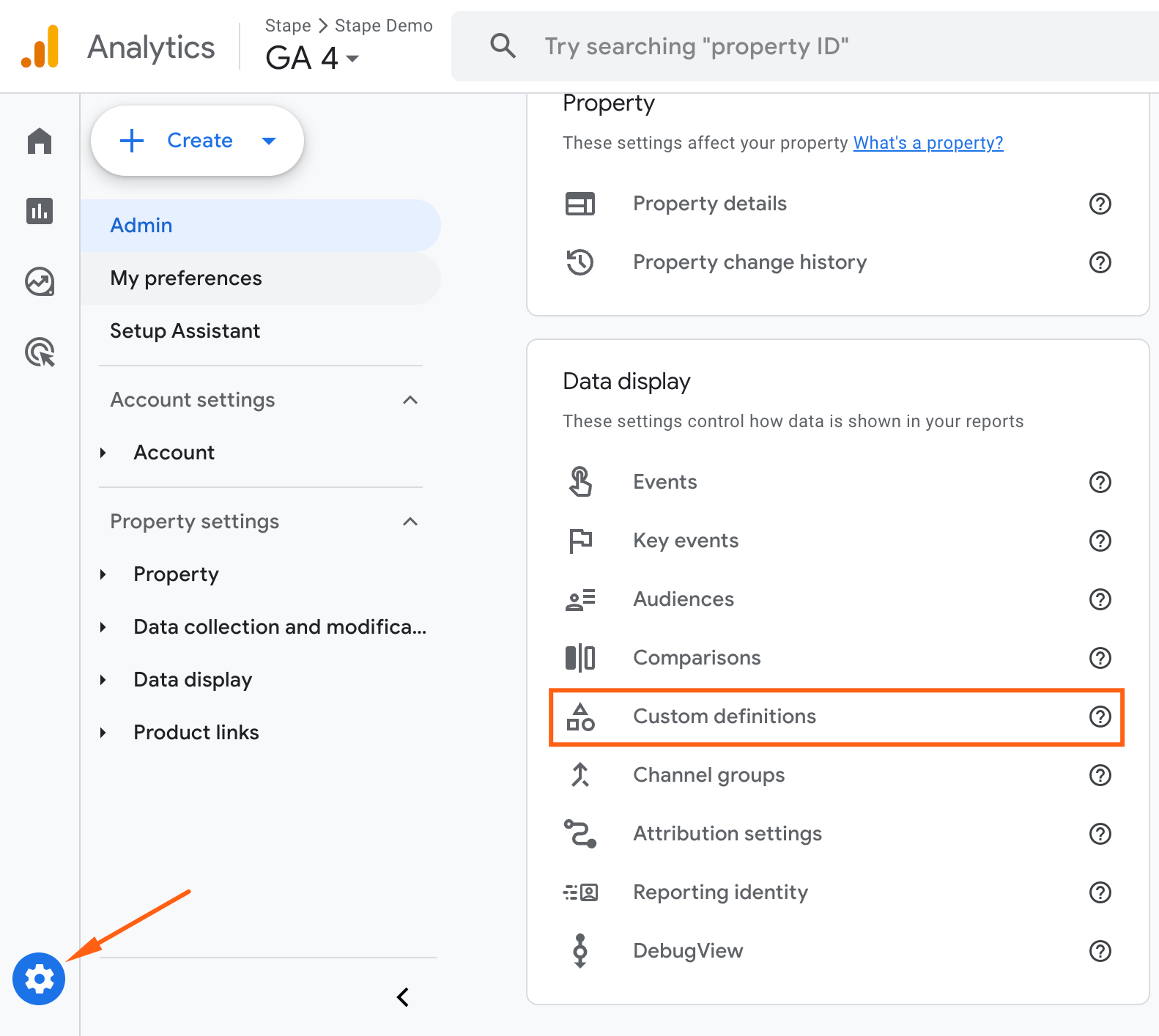The height and width of the screenshot is (1036, 1159).
Task: Click the Stape Demo breadcrumb
Action: click(384, 26)
